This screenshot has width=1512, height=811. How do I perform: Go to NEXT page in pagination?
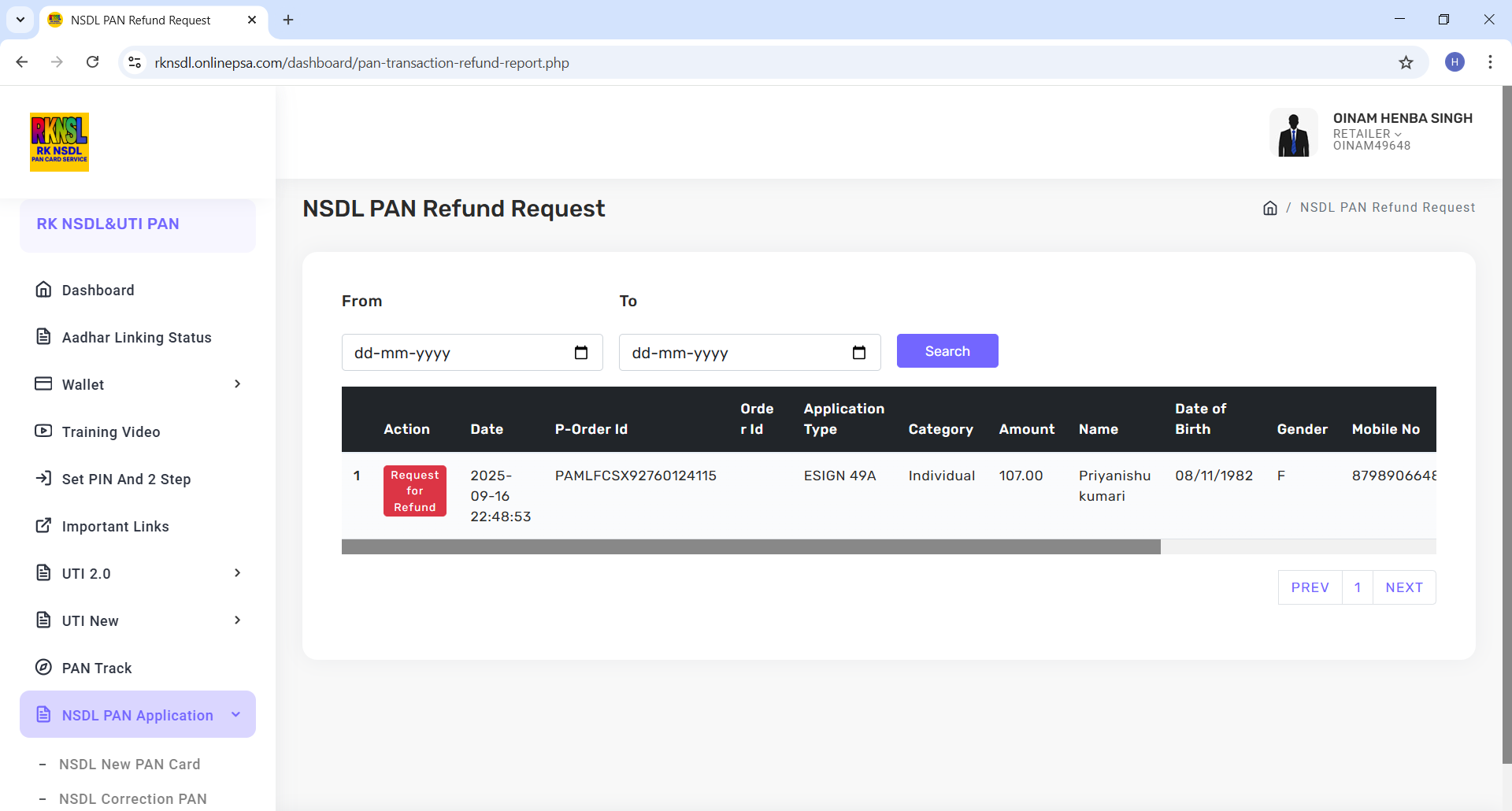(1403, 587)
